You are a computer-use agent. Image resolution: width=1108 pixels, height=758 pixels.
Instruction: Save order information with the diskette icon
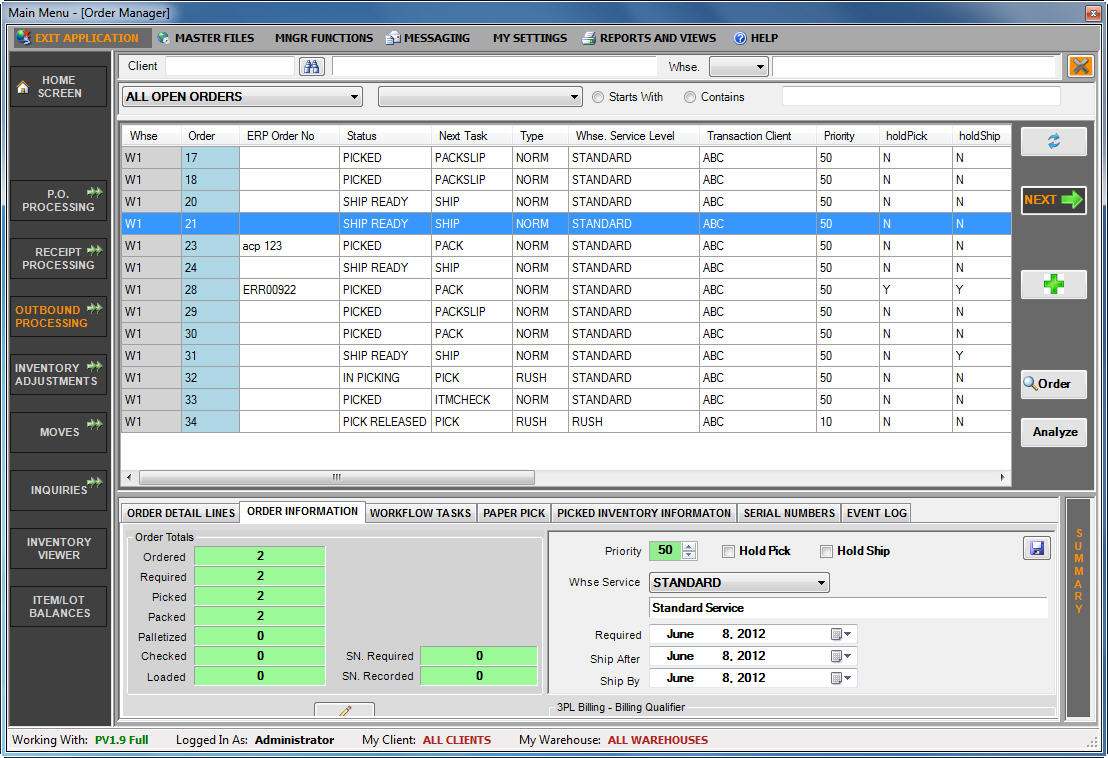[x=1037, y=547]
